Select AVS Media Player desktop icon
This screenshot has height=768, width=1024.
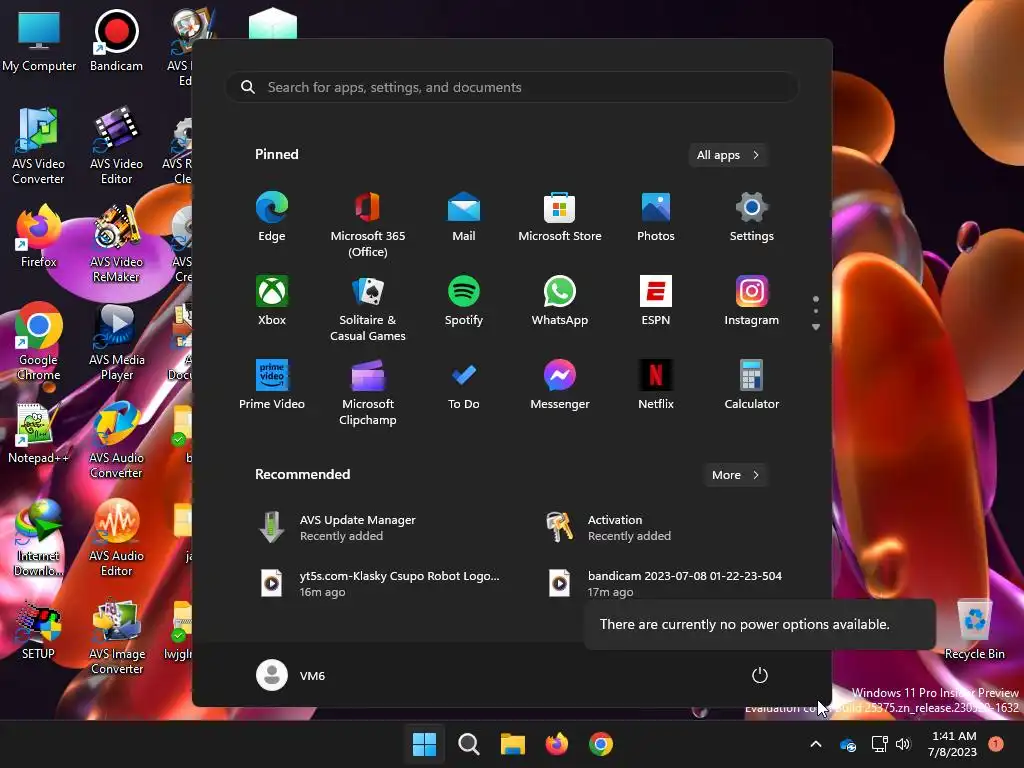tap(116, 342)
